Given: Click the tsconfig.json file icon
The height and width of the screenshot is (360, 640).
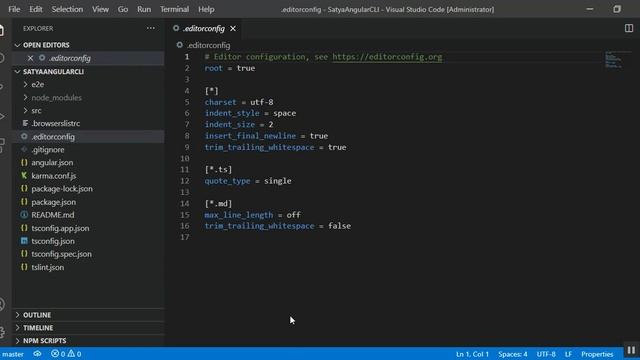Looking at the screenshot, I should click(24, 241).
